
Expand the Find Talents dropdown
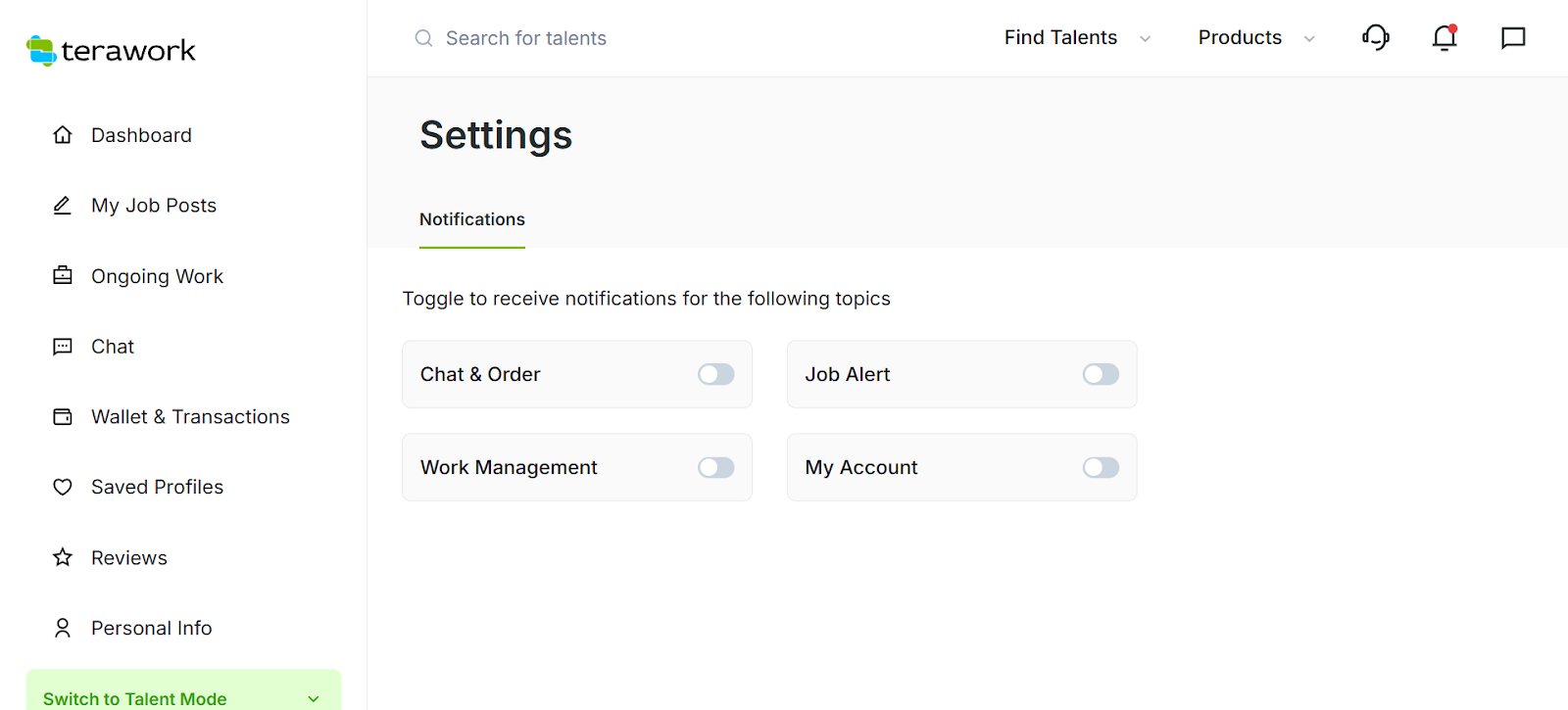(x=1077, y=38)
